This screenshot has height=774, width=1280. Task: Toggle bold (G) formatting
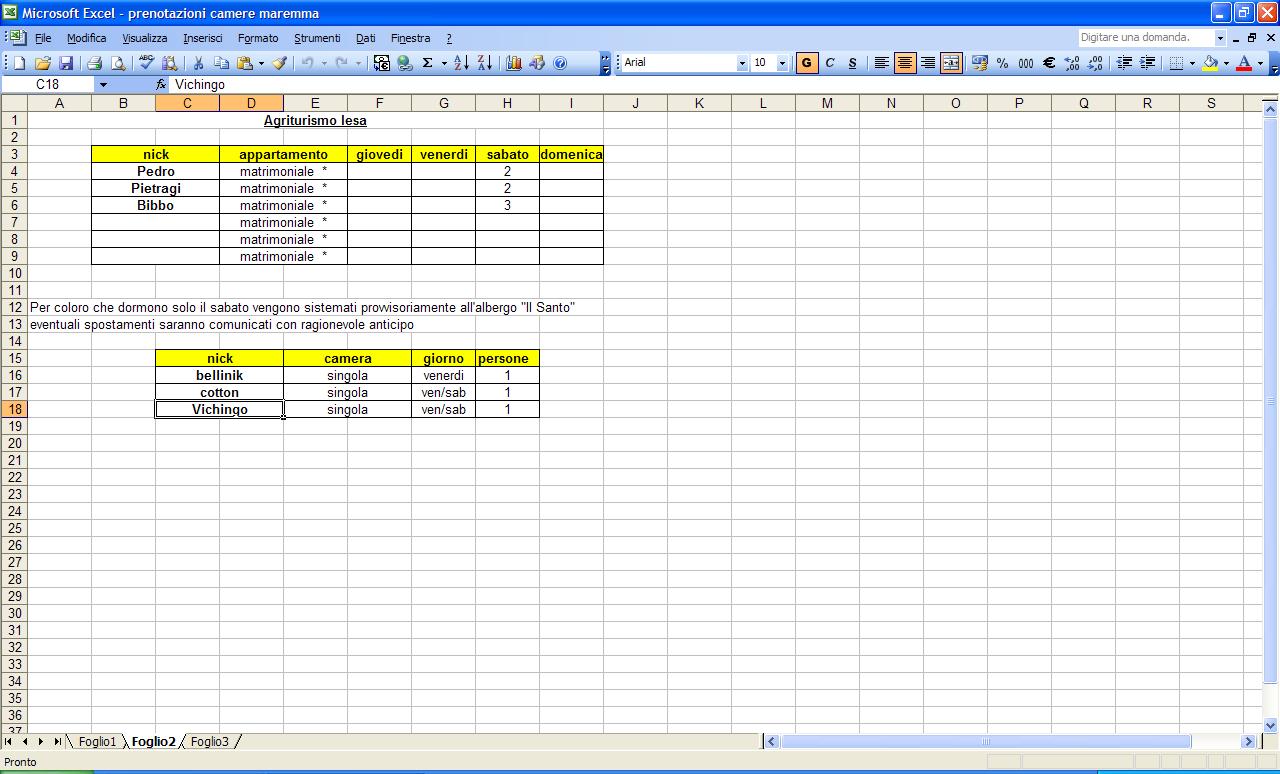click(x=806, y=63)
